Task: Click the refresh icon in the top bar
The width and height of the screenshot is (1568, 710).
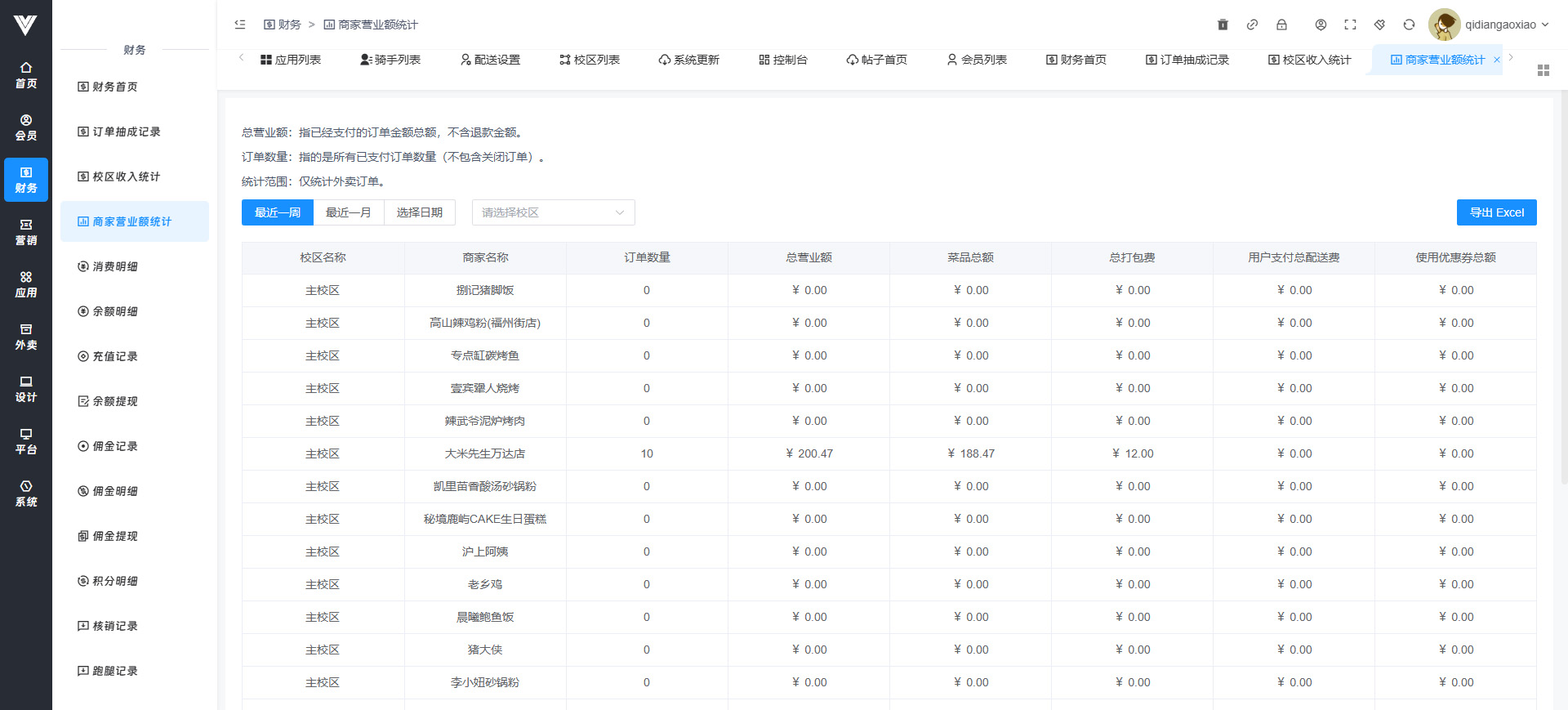Action: click(1409, 25)
